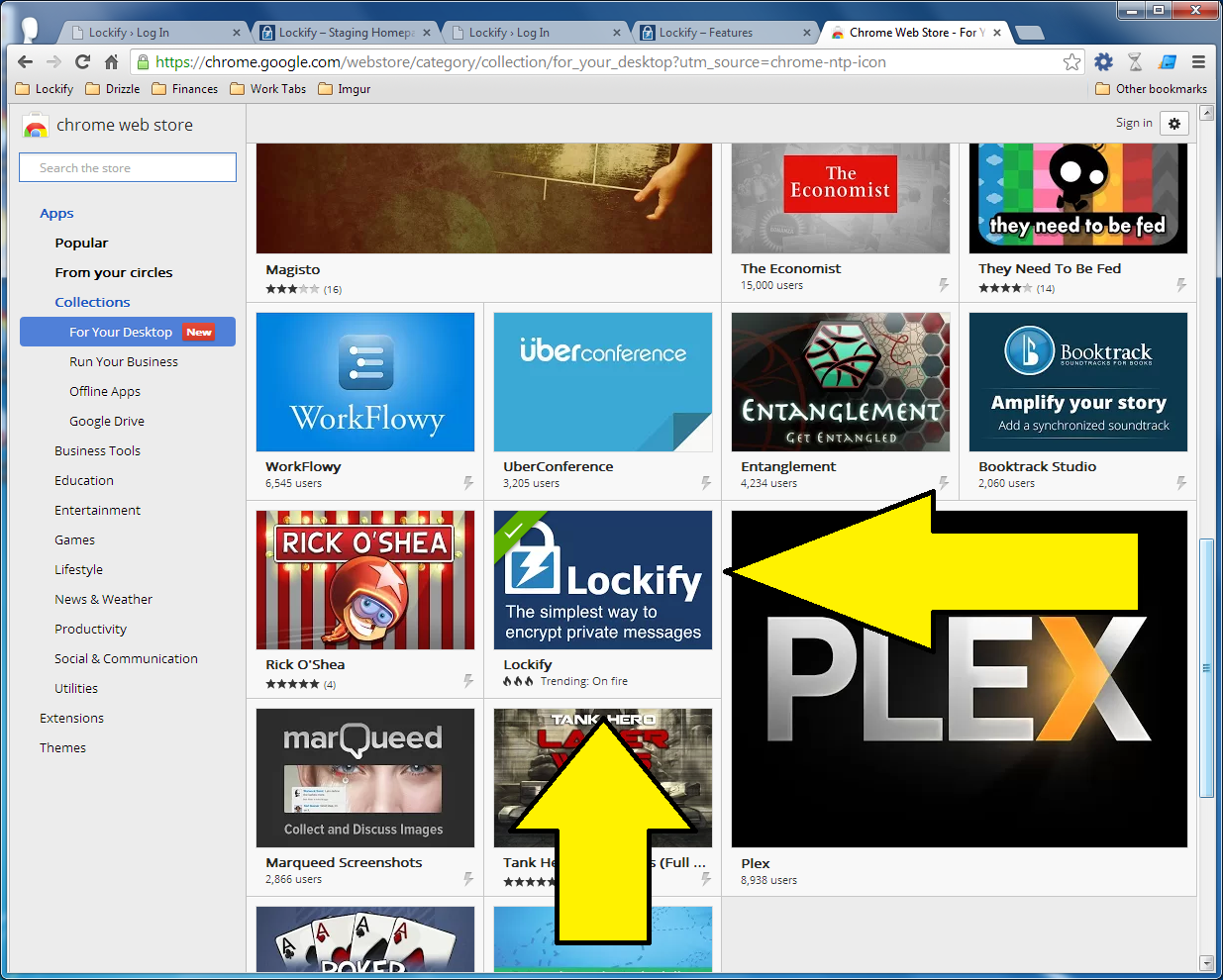The height and width of the screenshot is (980, 1223).
Task: Click the Magisto app title
Action: (292, 269)
